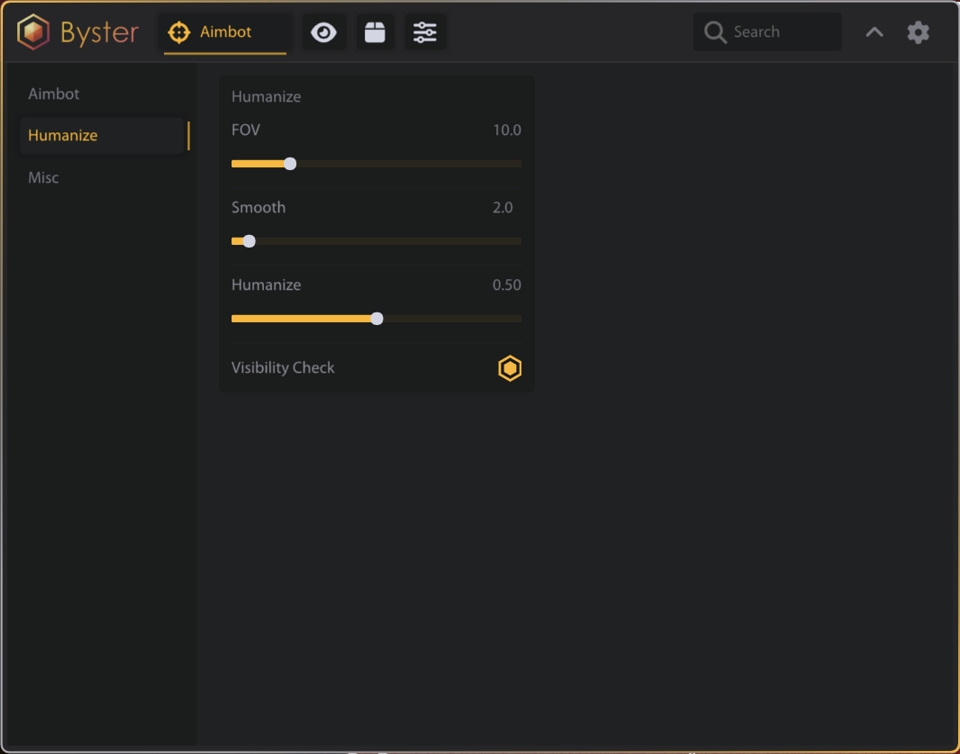Viewport: 960px width, 754px height.
Task: Click inside the Search text field
Action: [x=780, y=32]
